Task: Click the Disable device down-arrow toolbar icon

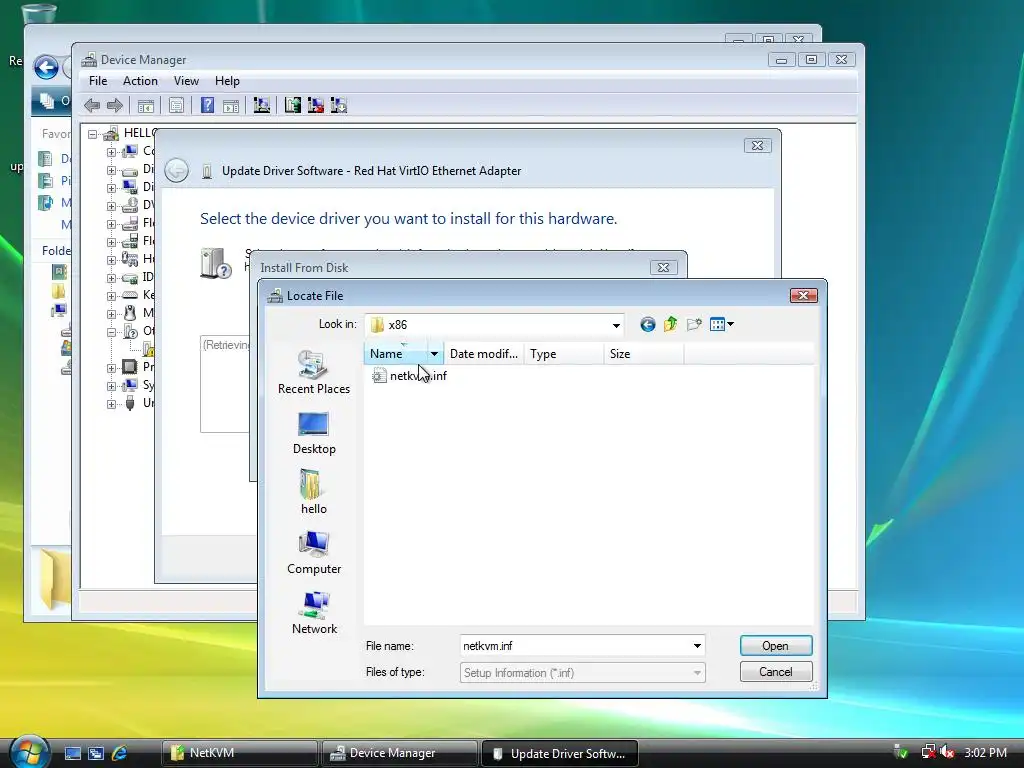Action: pos(338,105)
